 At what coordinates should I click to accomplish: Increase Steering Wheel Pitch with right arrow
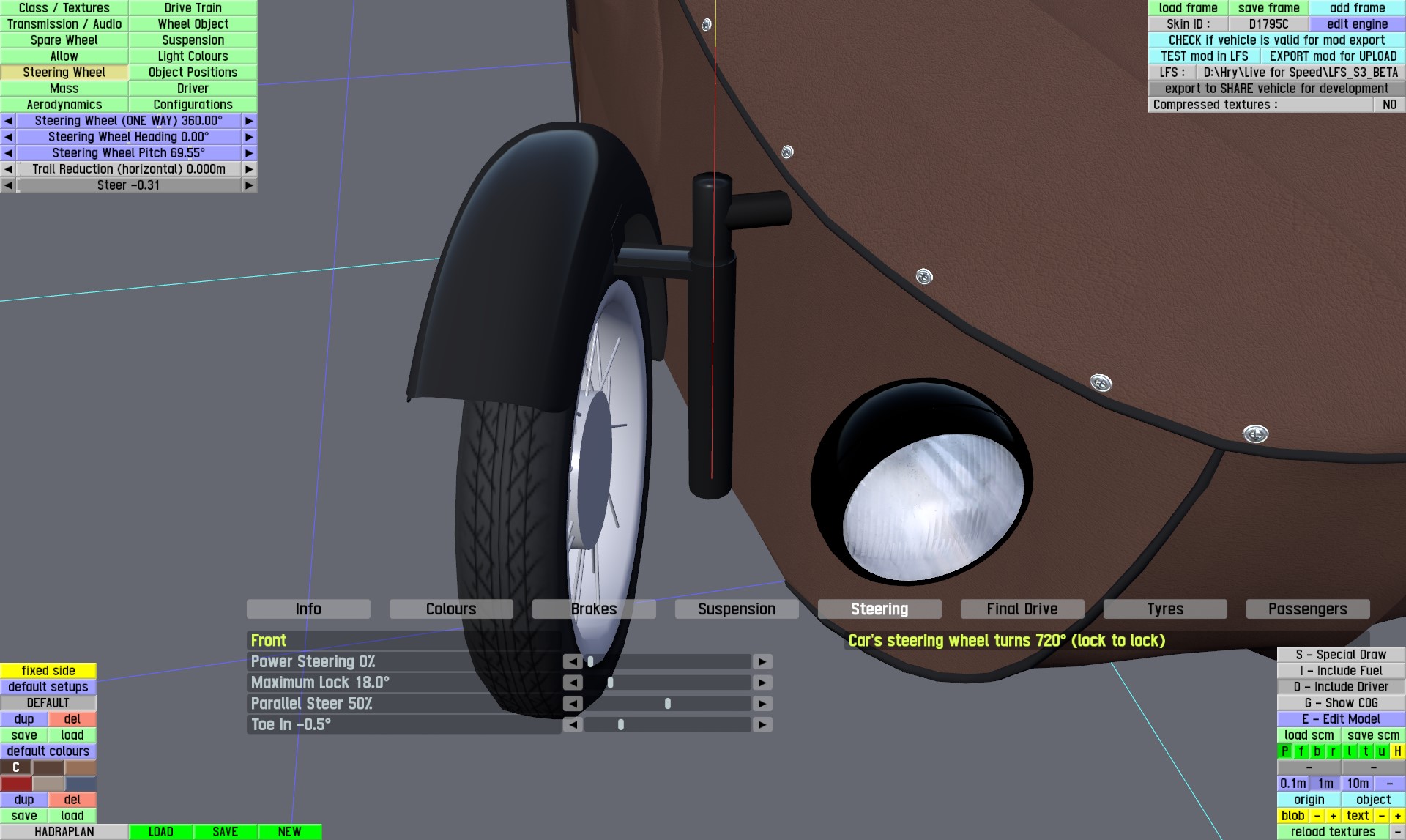[249, 153]
